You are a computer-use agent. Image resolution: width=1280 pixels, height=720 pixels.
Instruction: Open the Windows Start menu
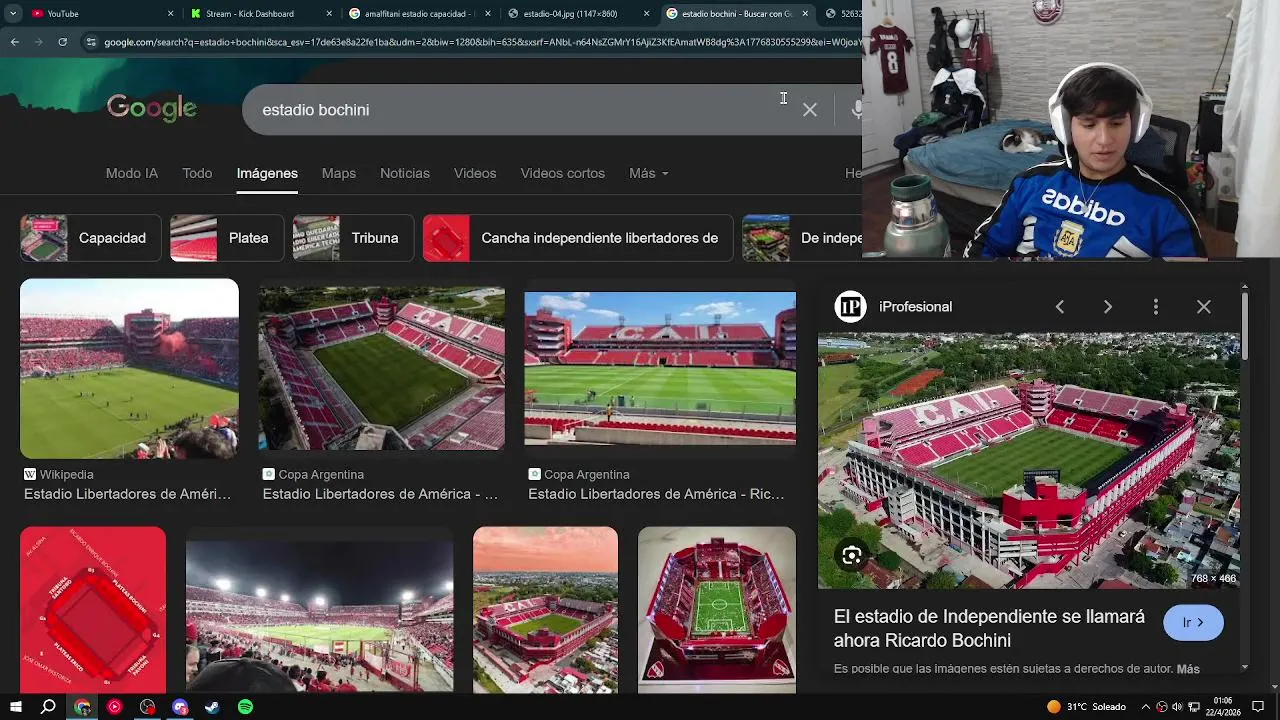click(15, 707)
